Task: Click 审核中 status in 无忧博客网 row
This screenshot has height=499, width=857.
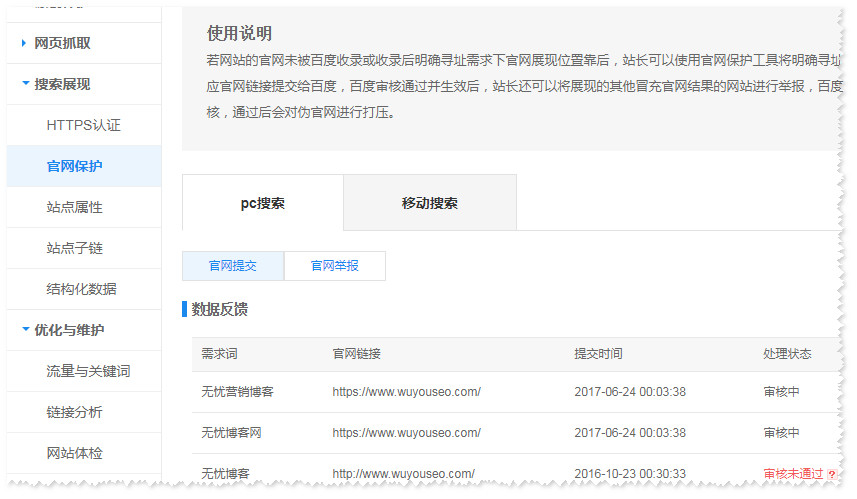Action: [781, 433]
